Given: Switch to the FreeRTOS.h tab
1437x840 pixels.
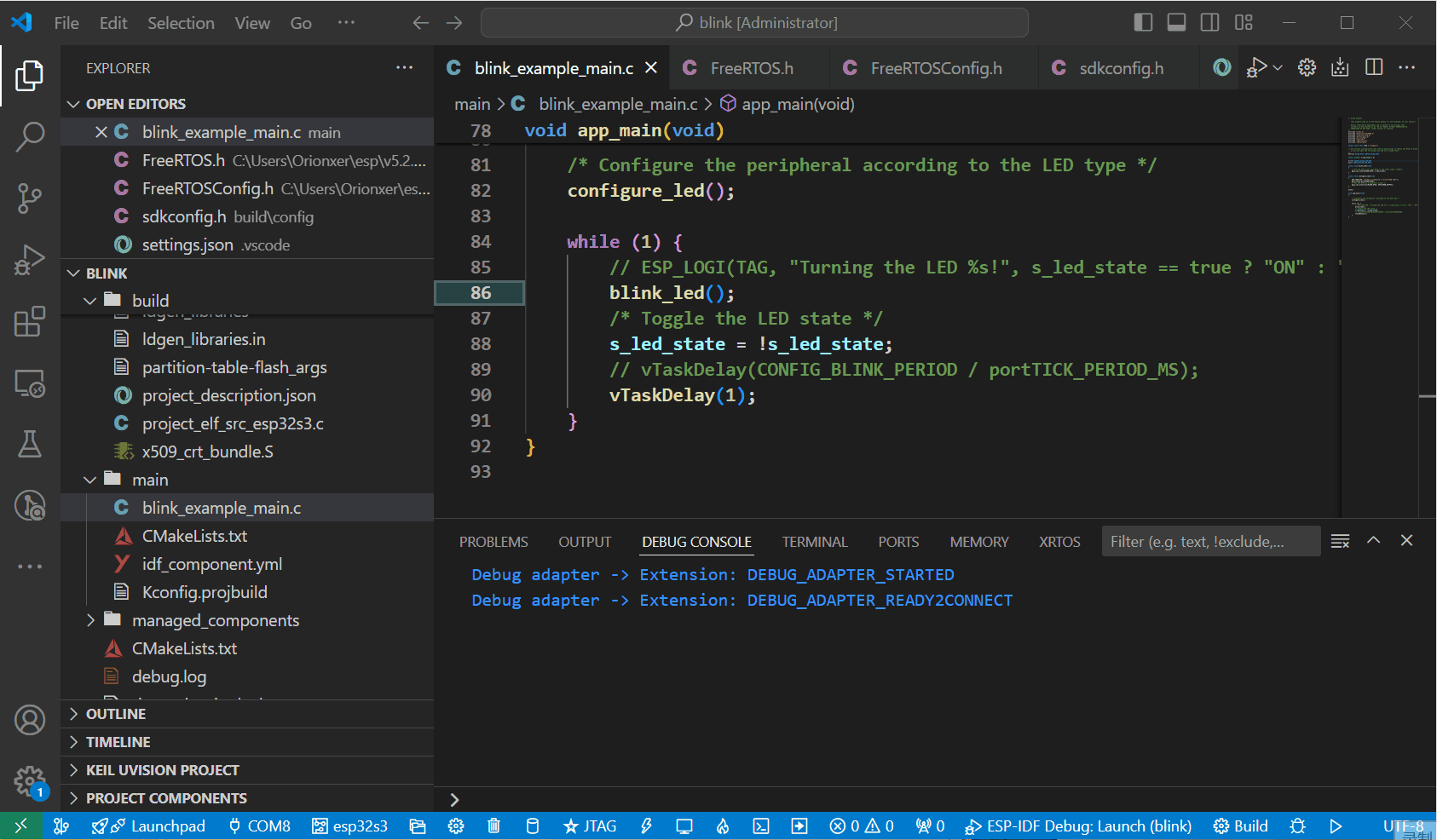Looking at the screenshot, I should pos(748,68).
